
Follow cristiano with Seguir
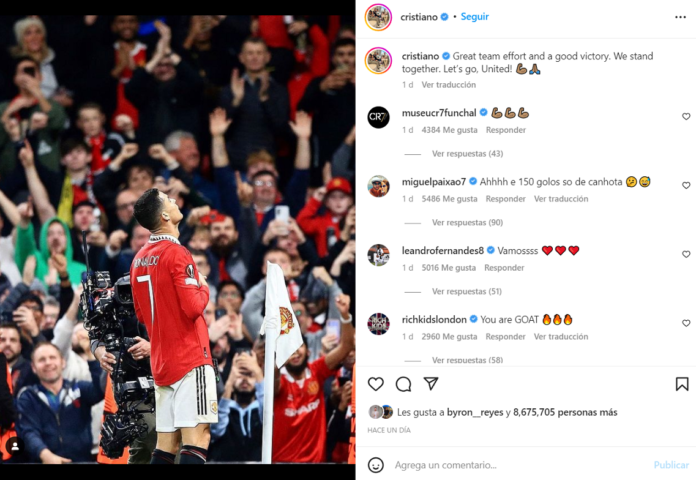(475, 17)
